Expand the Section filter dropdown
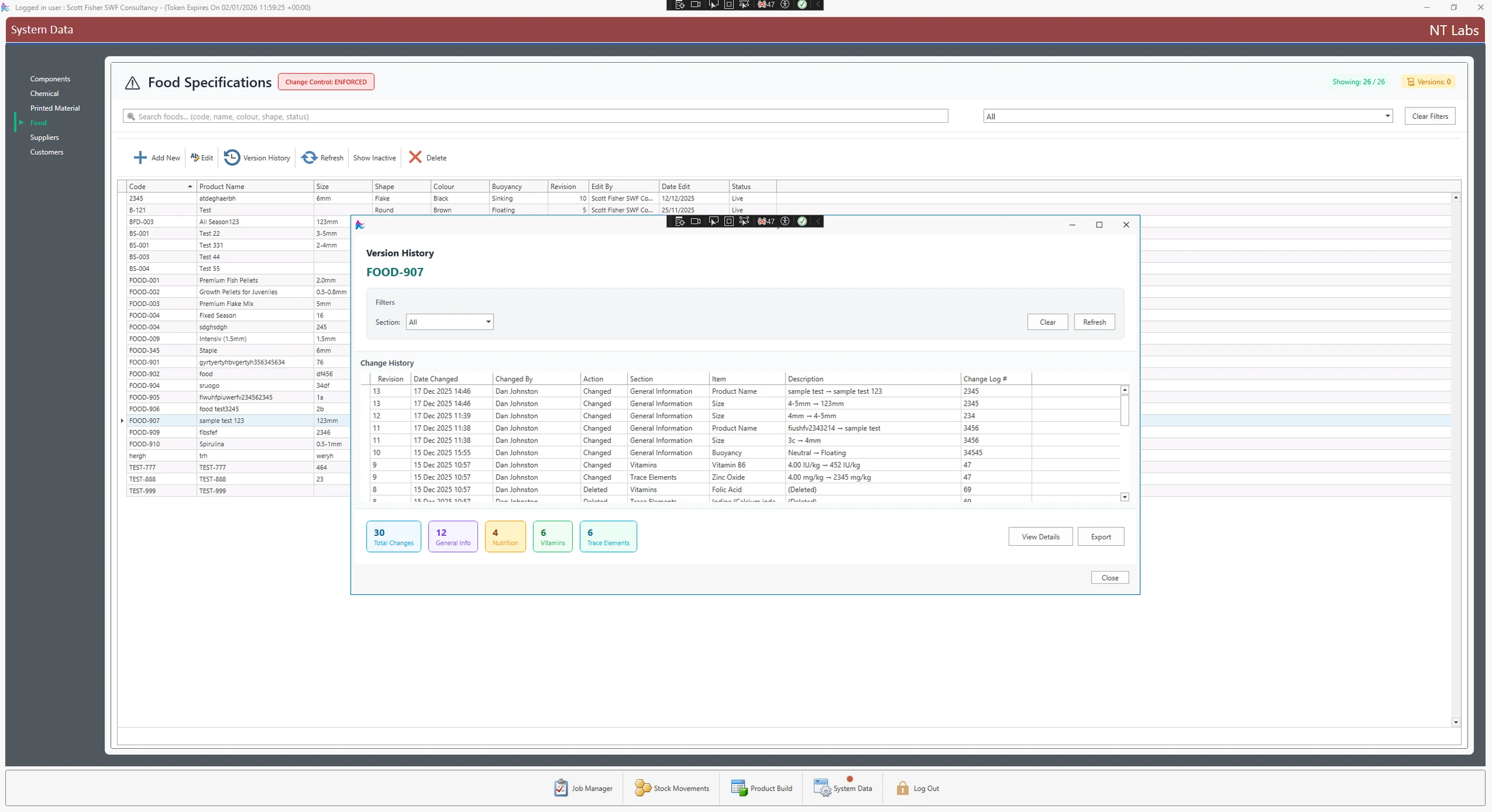The height and width of the screenshot is (812, 1492). pyautogui.click(x=488, y=322)
